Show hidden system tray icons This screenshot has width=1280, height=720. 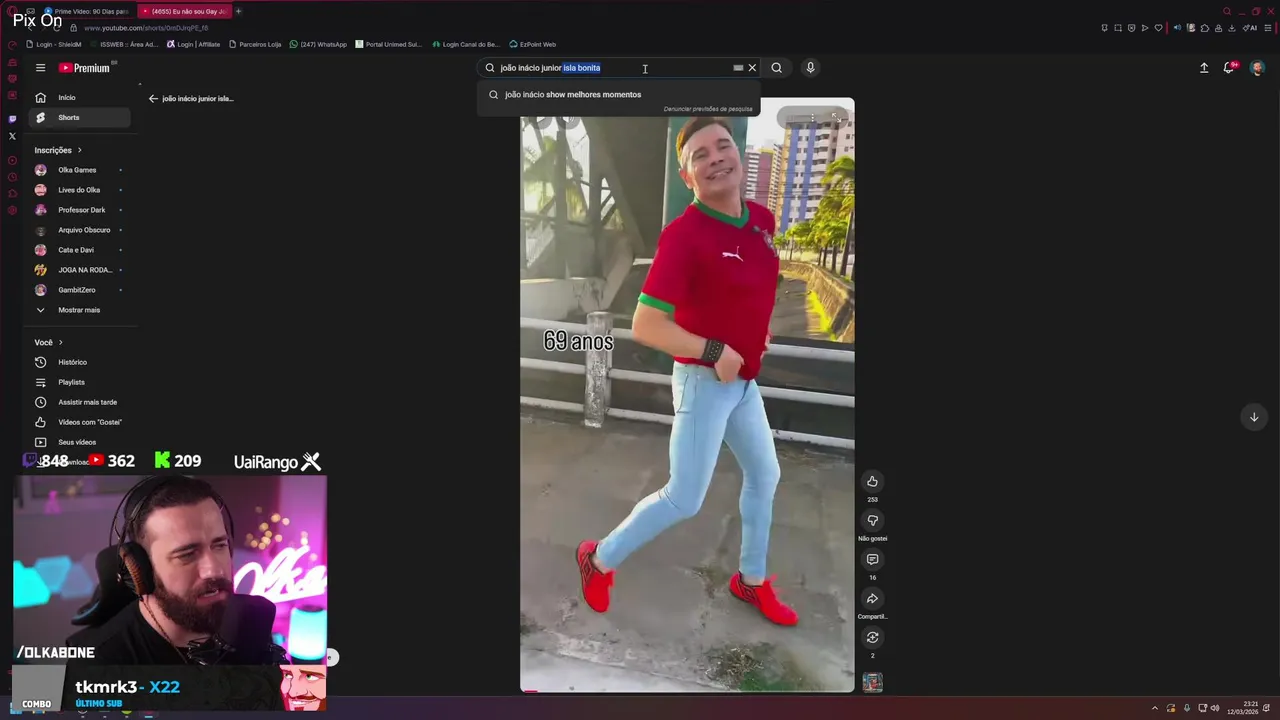pyautogui.click(x=1154, y=708)
